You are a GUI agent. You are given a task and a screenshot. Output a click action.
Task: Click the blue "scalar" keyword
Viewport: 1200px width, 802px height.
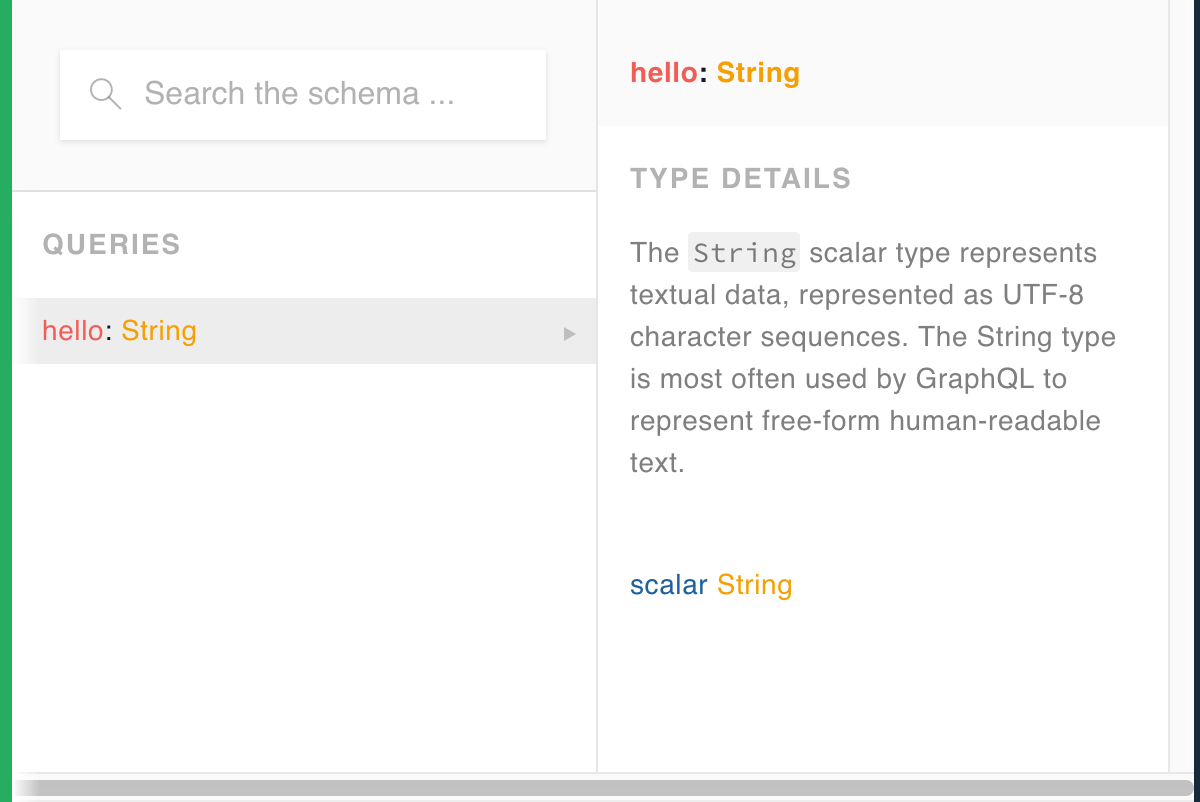point(668,585)
